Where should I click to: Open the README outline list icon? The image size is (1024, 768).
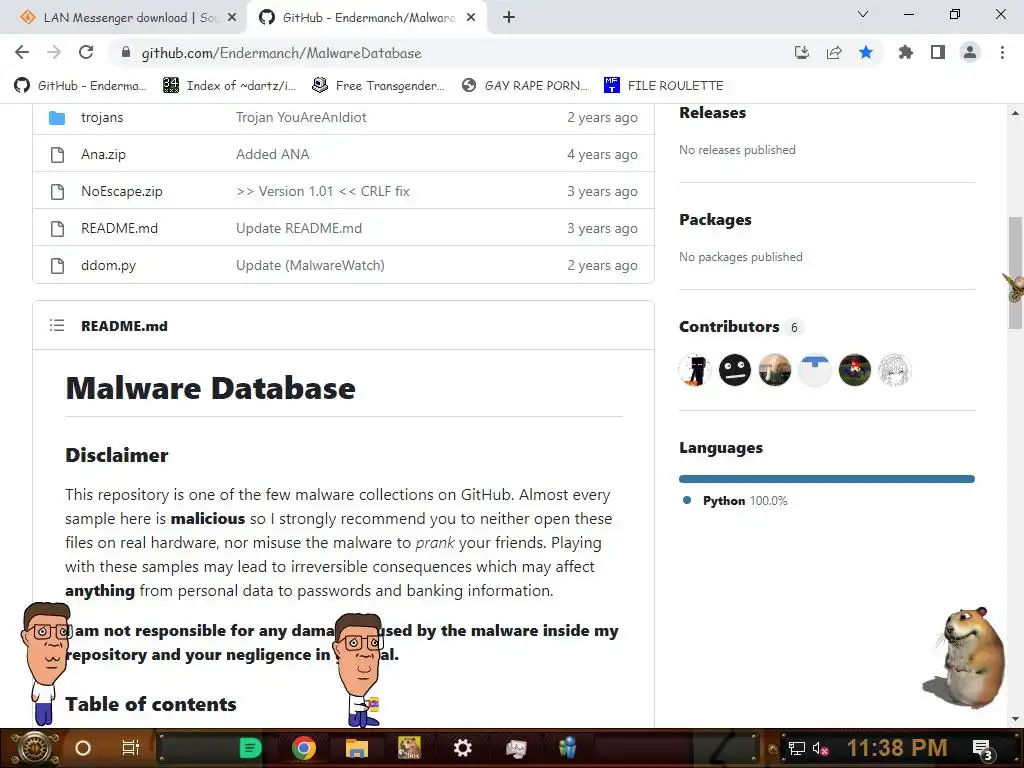pos(57,325)
